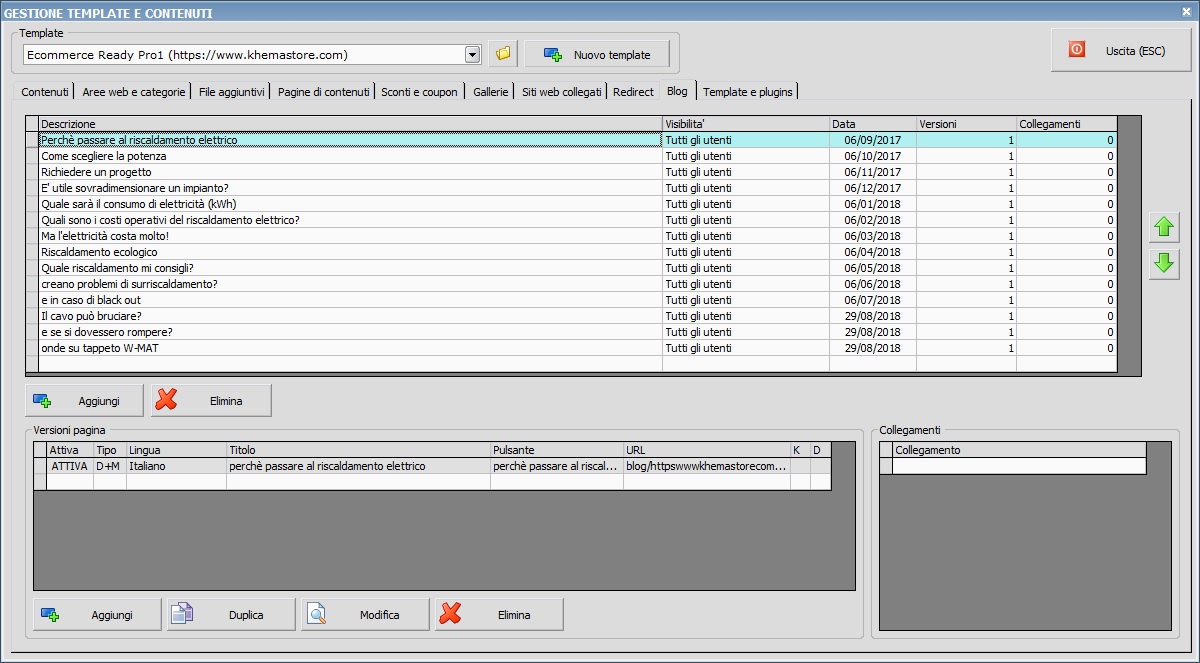Click Collegamento column header in links panel
Image resolution: width=1200 pixels, height=663 pixels.
click(x=1019, y=450)
